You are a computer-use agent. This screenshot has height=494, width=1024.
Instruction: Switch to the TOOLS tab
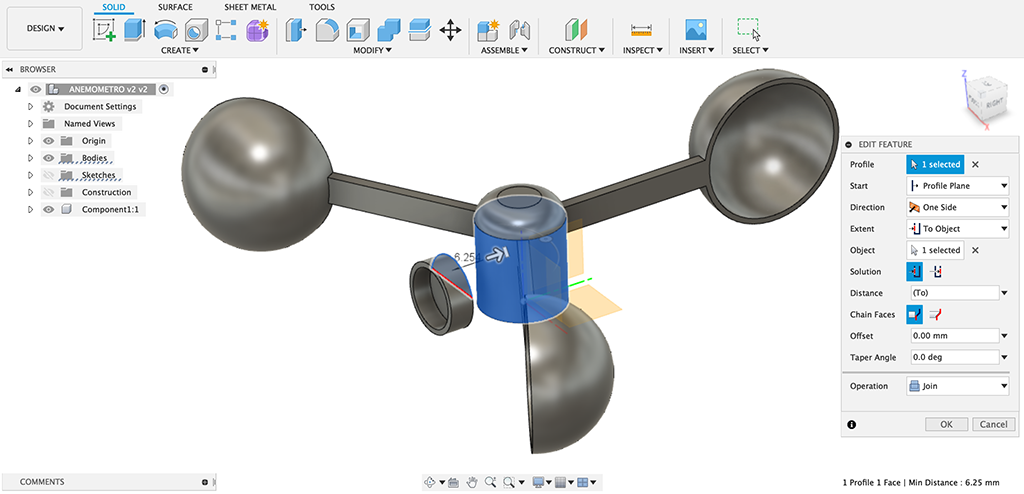pos(321,7)
